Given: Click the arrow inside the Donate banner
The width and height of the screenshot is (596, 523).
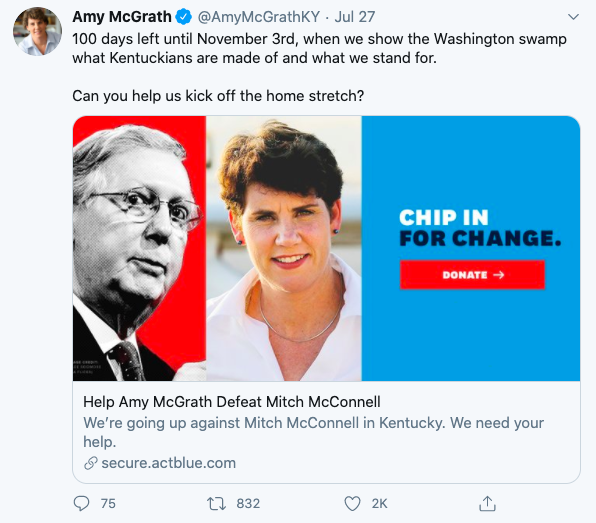Looking at the screenshot, I should 499,275.
